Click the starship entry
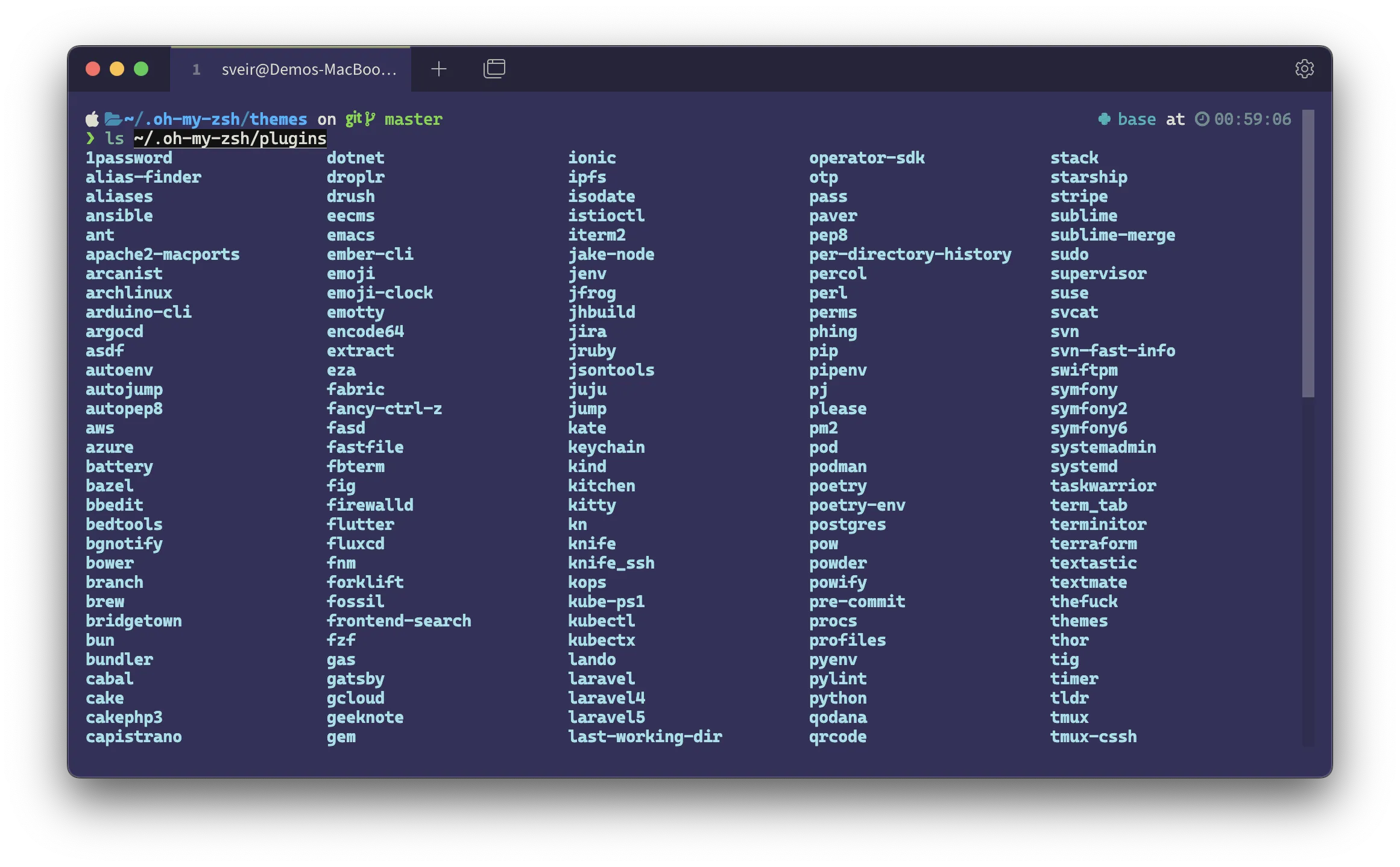This screenshot has width=1400, height=867. [1089, 177]
